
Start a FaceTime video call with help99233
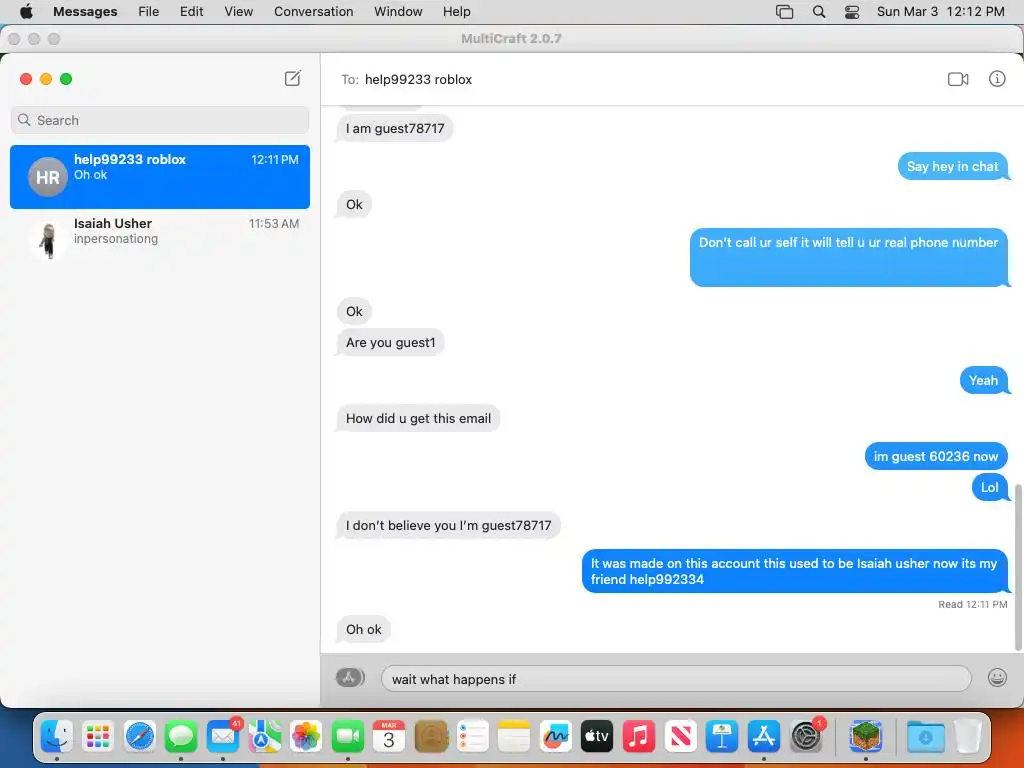(x=958, y=79)
